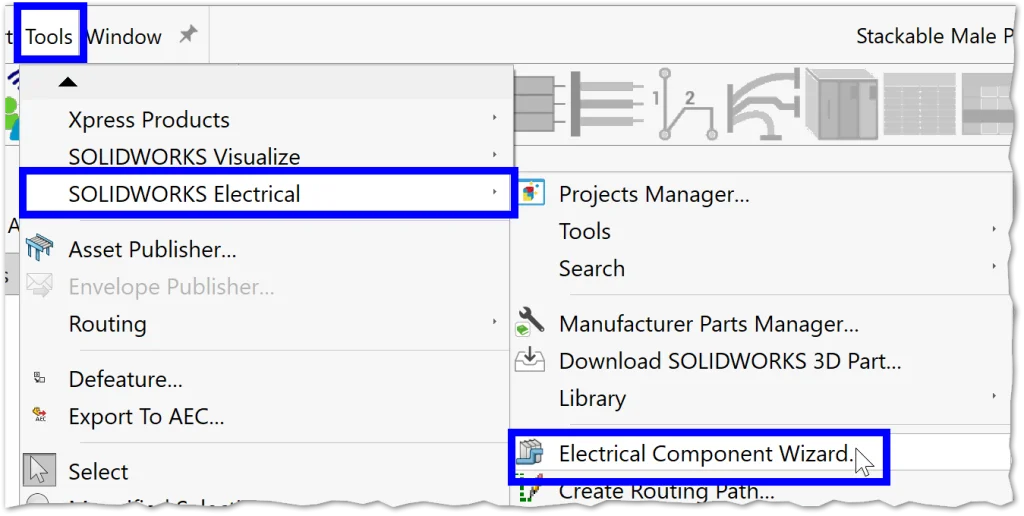Click the Defeature icon
The height and width of the screenshot is (516, 1024).
(x=39, y=379)
